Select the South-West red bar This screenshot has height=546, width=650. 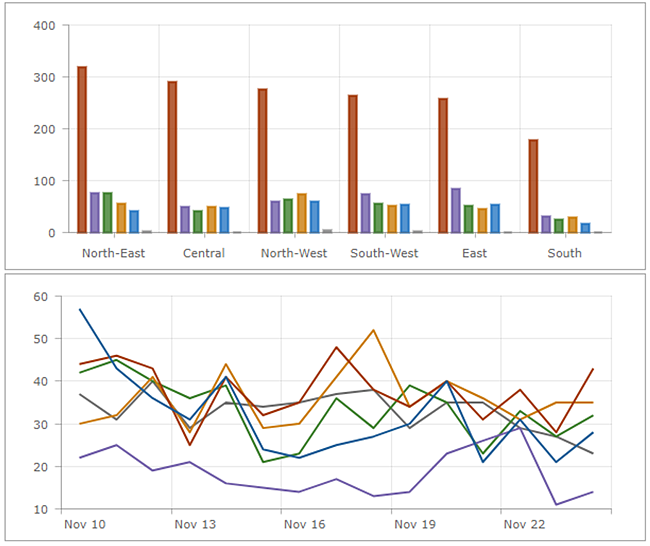(352, 164)
